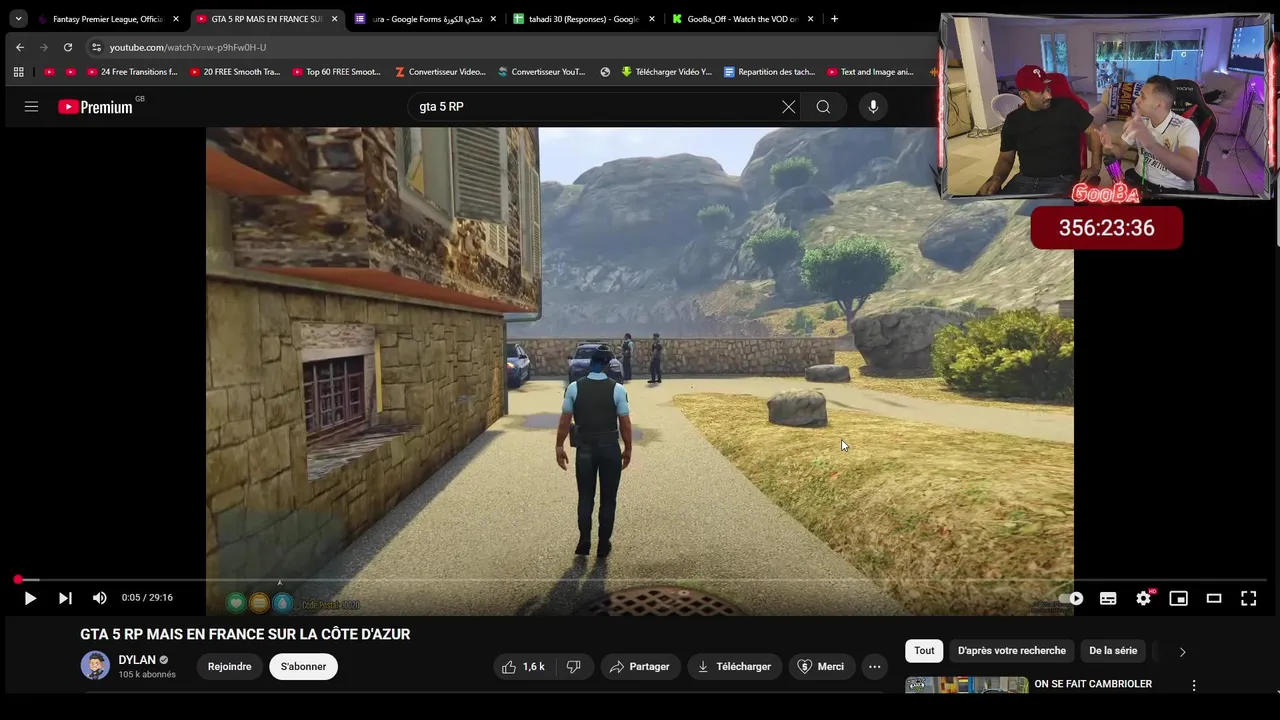This screenshot has width=1280, height=720.
Task: Open a new browser tab
Action: (834, 19)
